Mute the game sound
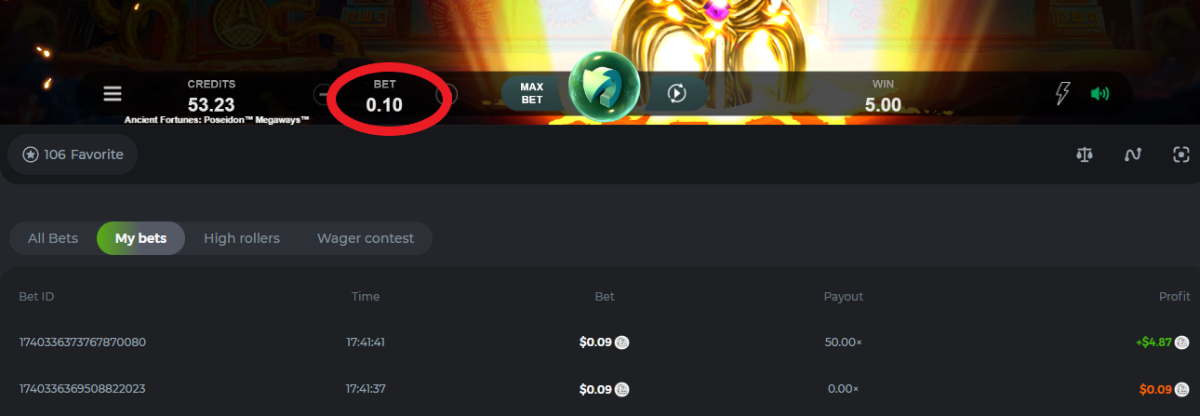Screen dimensions: 1200x416 point(1100,94)
